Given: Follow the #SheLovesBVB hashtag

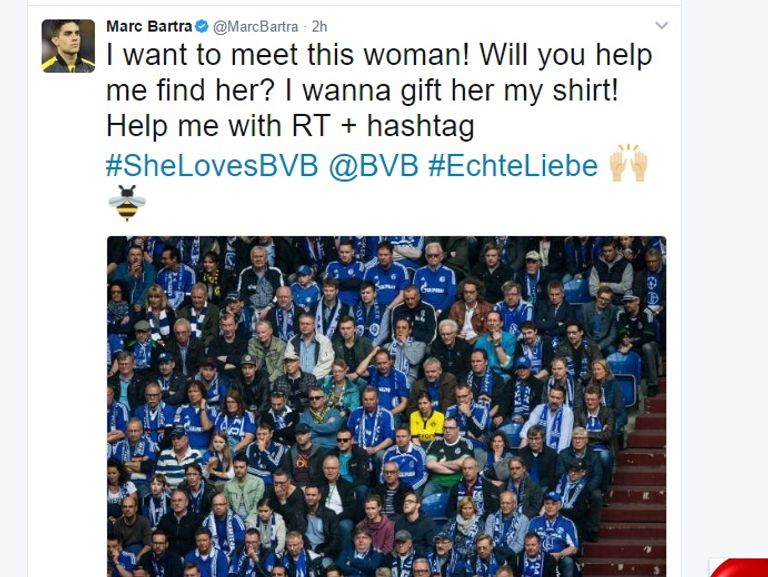Looking at the screenshot, I should click(x=212, y=165).
